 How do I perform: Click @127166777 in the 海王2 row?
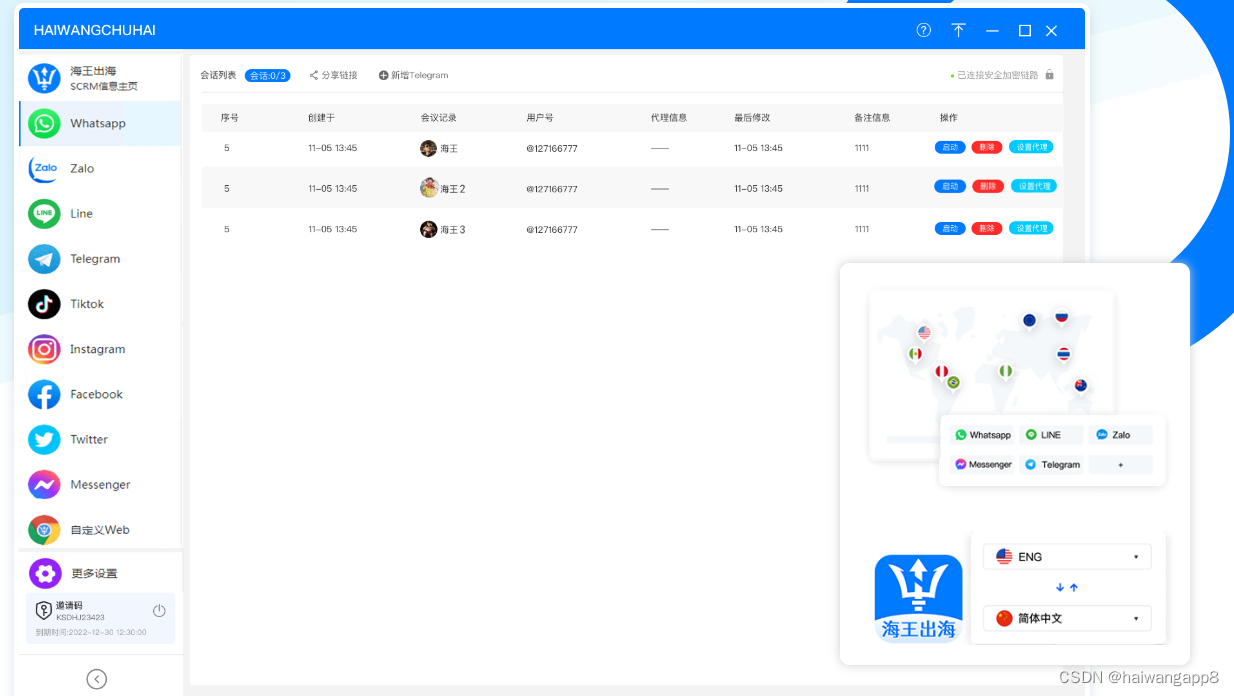pyautogui.click(x=552, y=188)
